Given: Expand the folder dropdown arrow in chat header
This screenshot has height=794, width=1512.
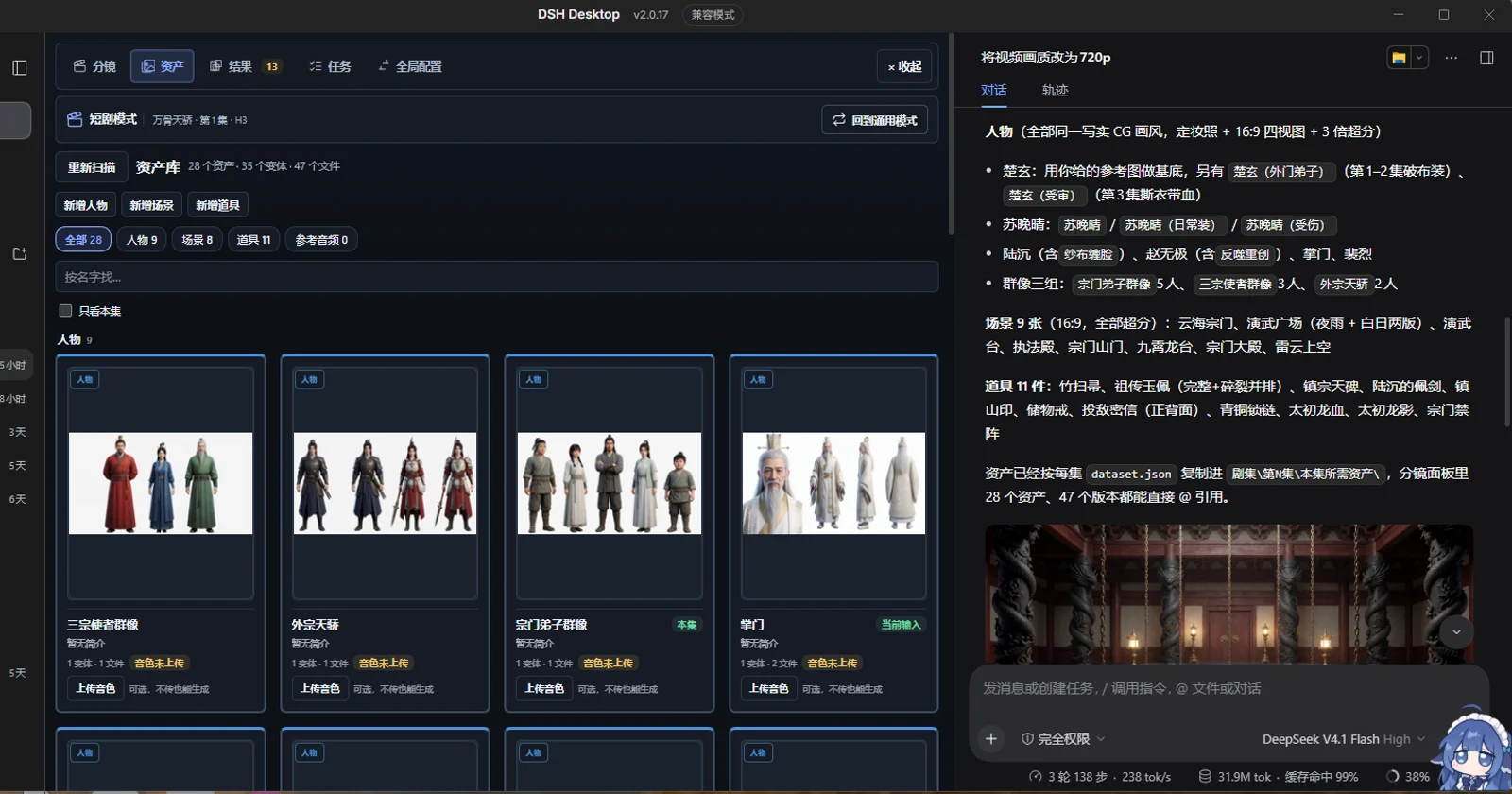Looking at the screenshot, I should 1418,58.
